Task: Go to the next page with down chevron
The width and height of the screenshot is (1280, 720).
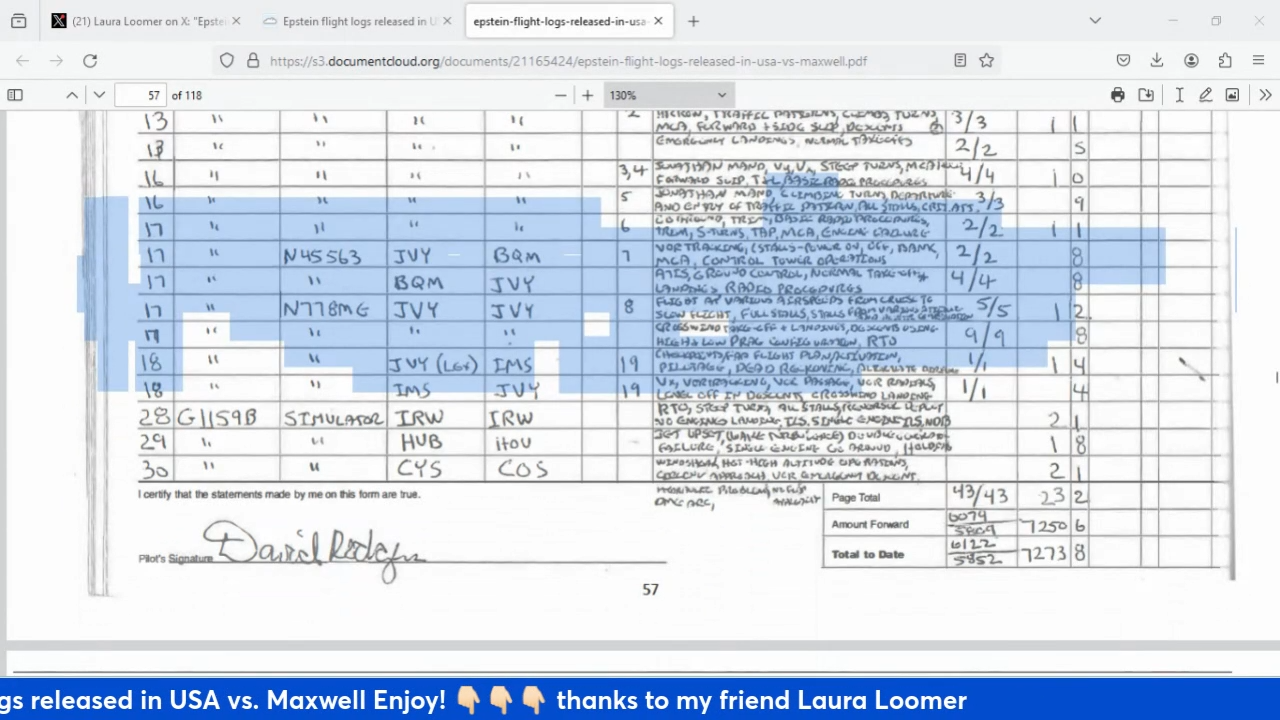Action: click(98, 94)
